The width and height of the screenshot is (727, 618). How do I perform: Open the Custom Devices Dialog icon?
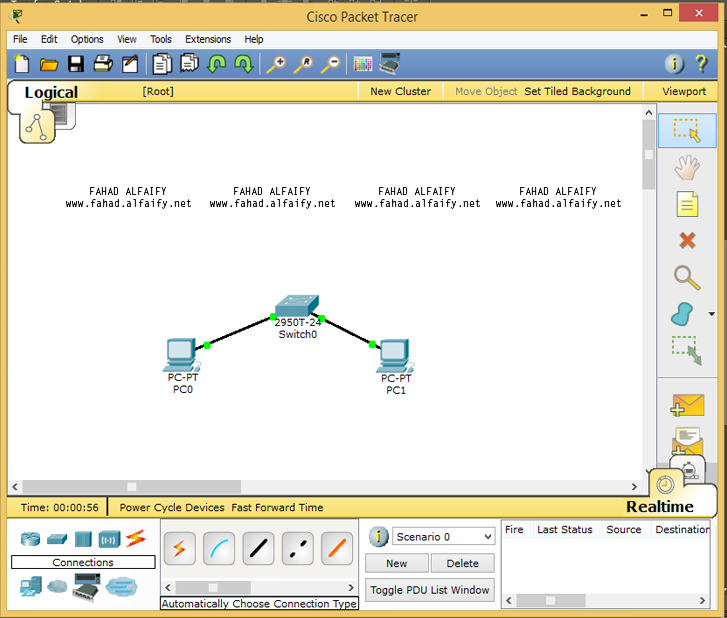point(389,64)
